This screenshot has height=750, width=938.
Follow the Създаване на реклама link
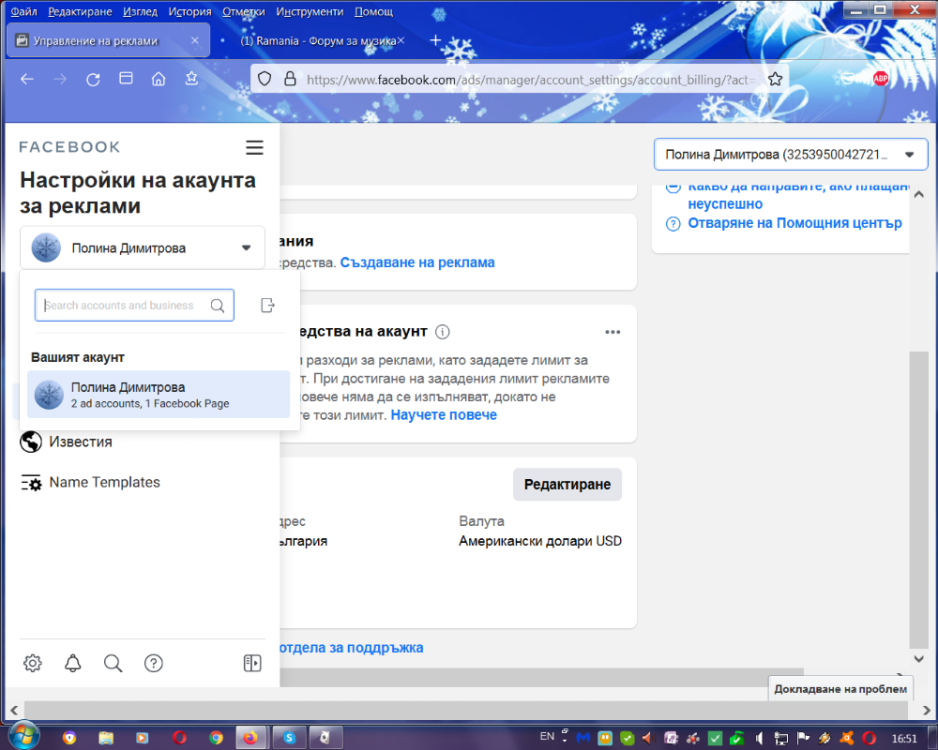(418, 263)
